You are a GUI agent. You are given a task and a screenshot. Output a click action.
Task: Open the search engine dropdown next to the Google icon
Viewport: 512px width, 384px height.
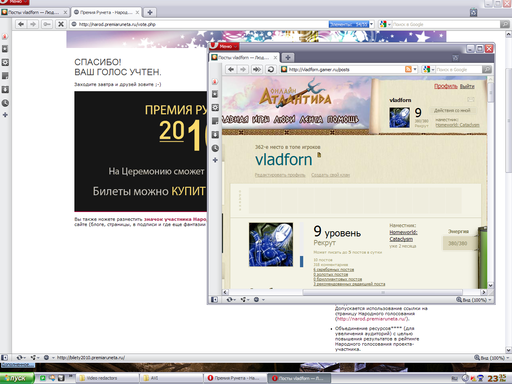pyautogui.click(x=433, y=69)
